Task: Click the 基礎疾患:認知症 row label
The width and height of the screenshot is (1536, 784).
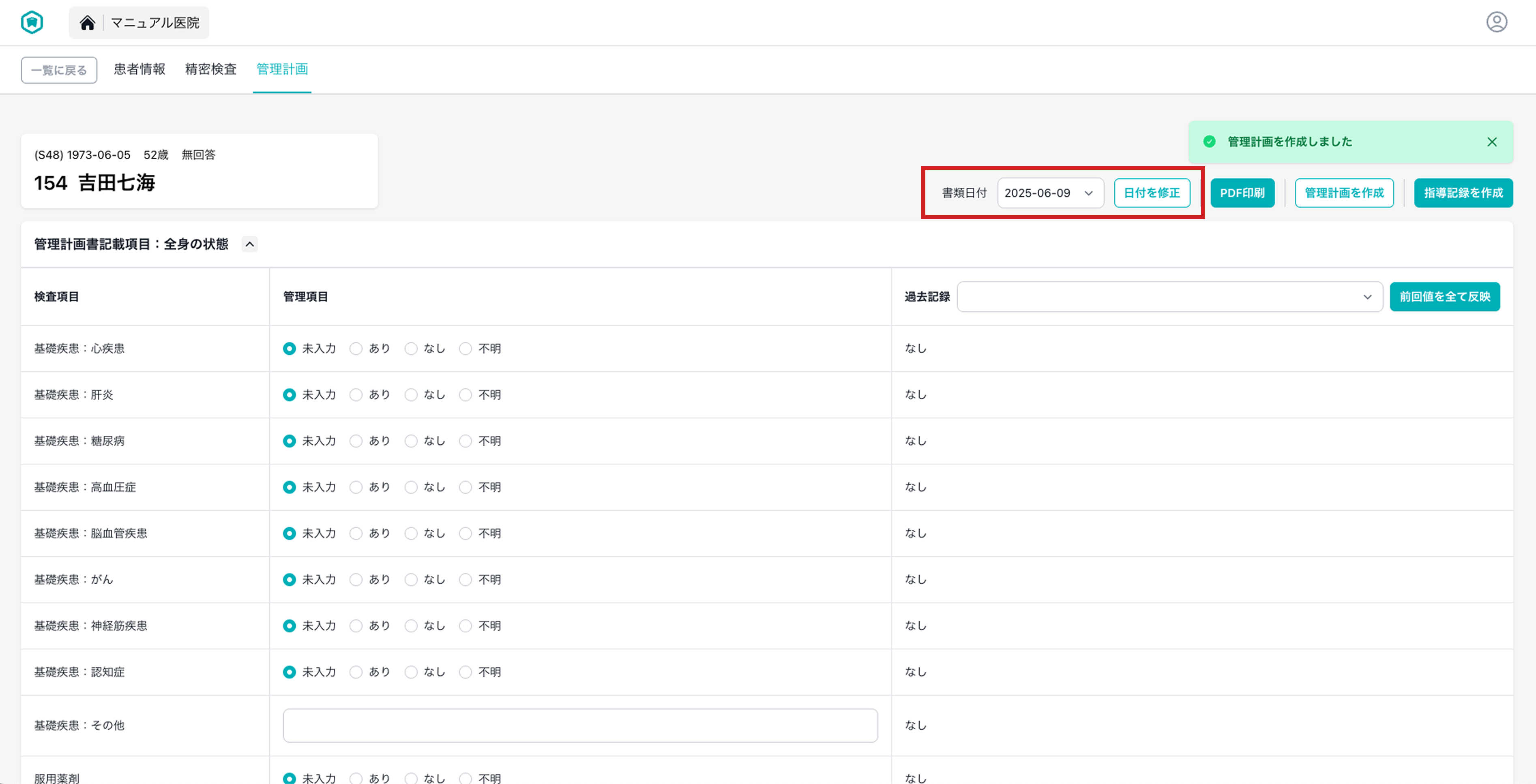Action: point(79,672)
